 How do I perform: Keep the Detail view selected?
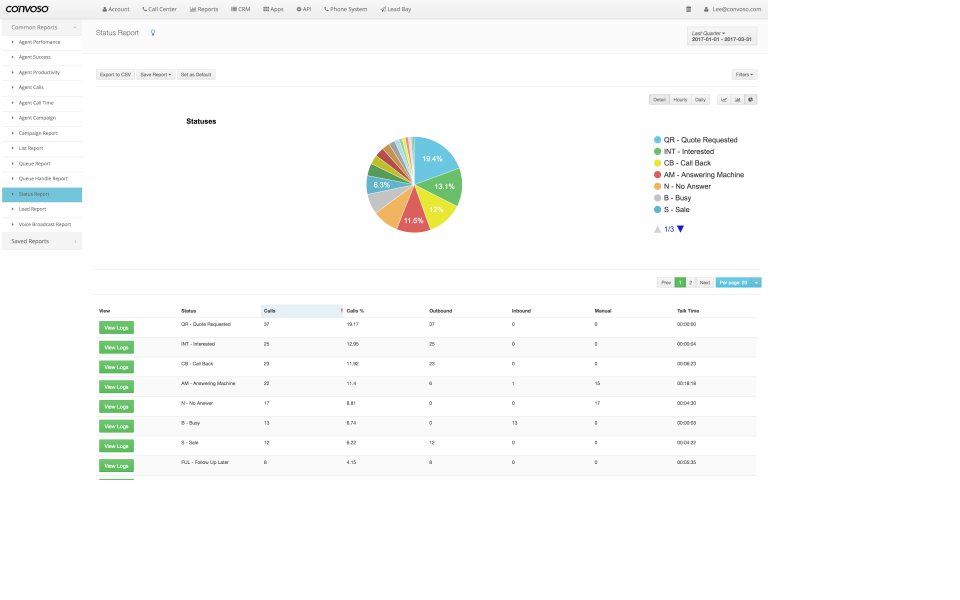(659, 99)
